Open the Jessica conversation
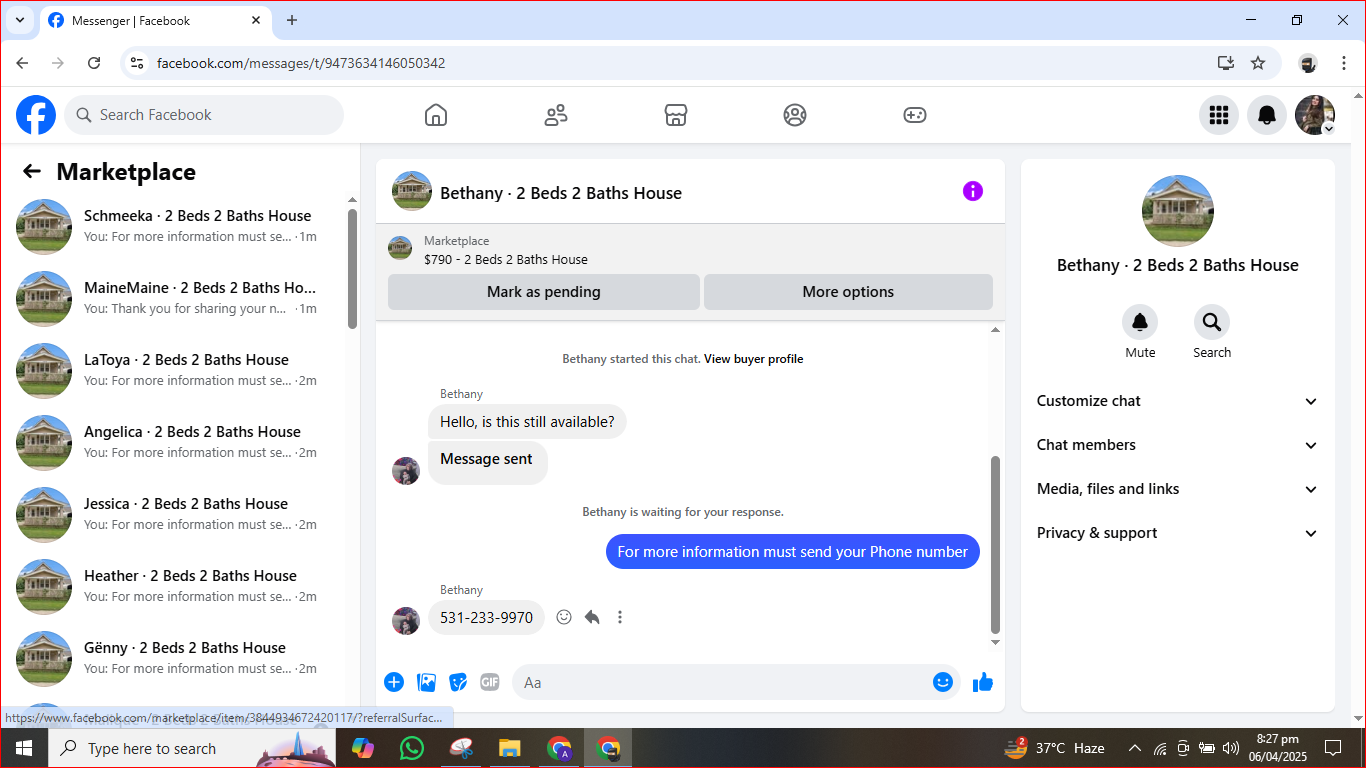 pyautogui.click(x=174, y=514)
